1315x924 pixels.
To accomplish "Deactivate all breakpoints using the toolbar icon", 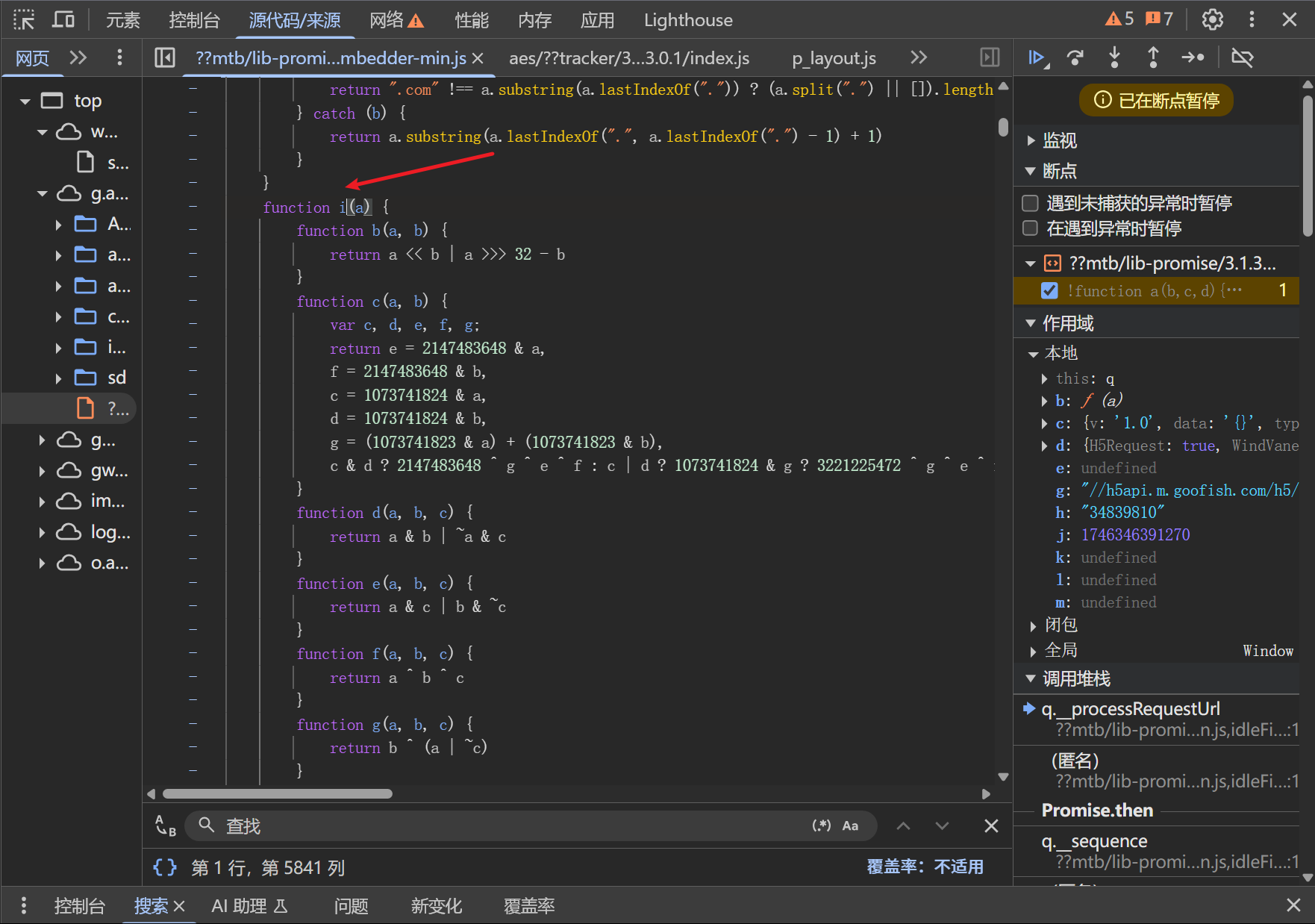I will tap(1242, 57).
